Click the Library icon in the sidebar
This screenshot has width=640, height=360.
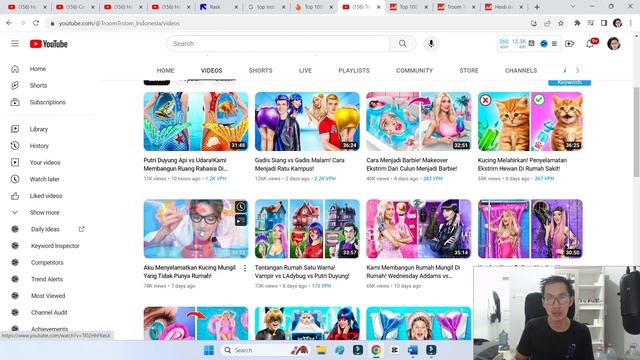15,129
